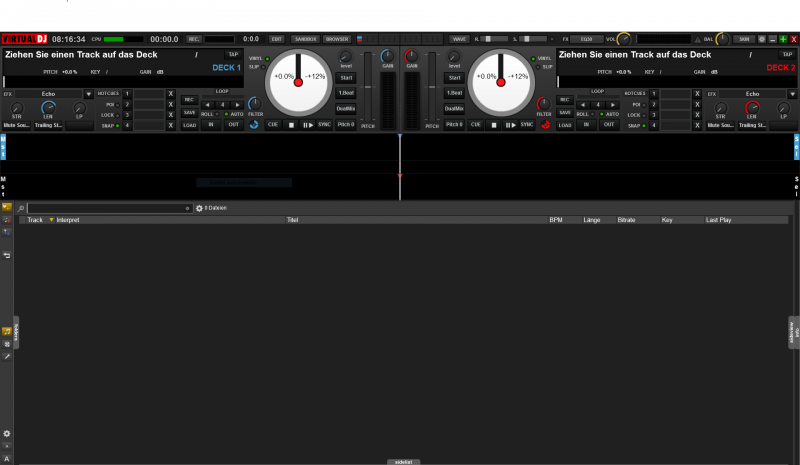This screenshot has height=465, width=800.
Task: Delete hotcue 3 on Deck 1 with X
Action: tap(171, 115)
